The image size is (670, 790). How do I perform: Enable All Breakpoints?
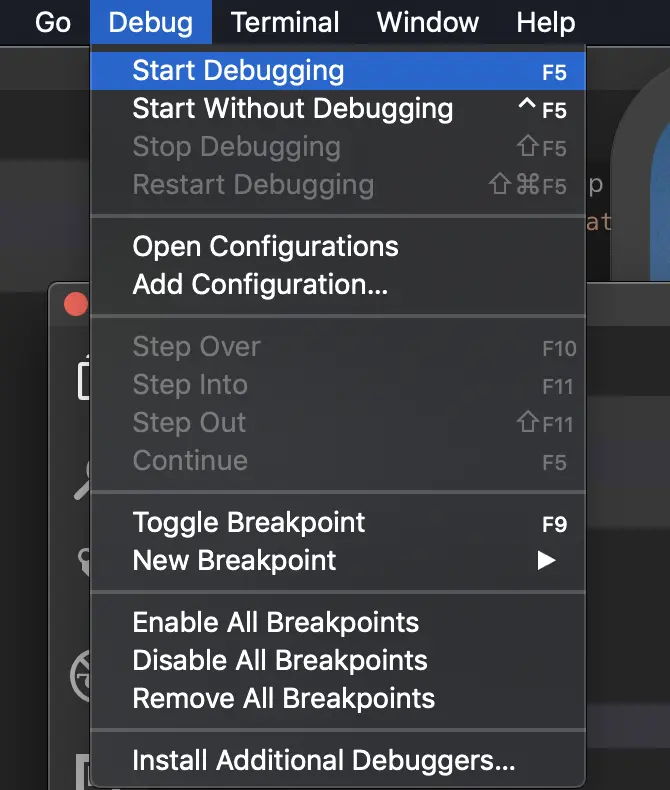[275, 622]
